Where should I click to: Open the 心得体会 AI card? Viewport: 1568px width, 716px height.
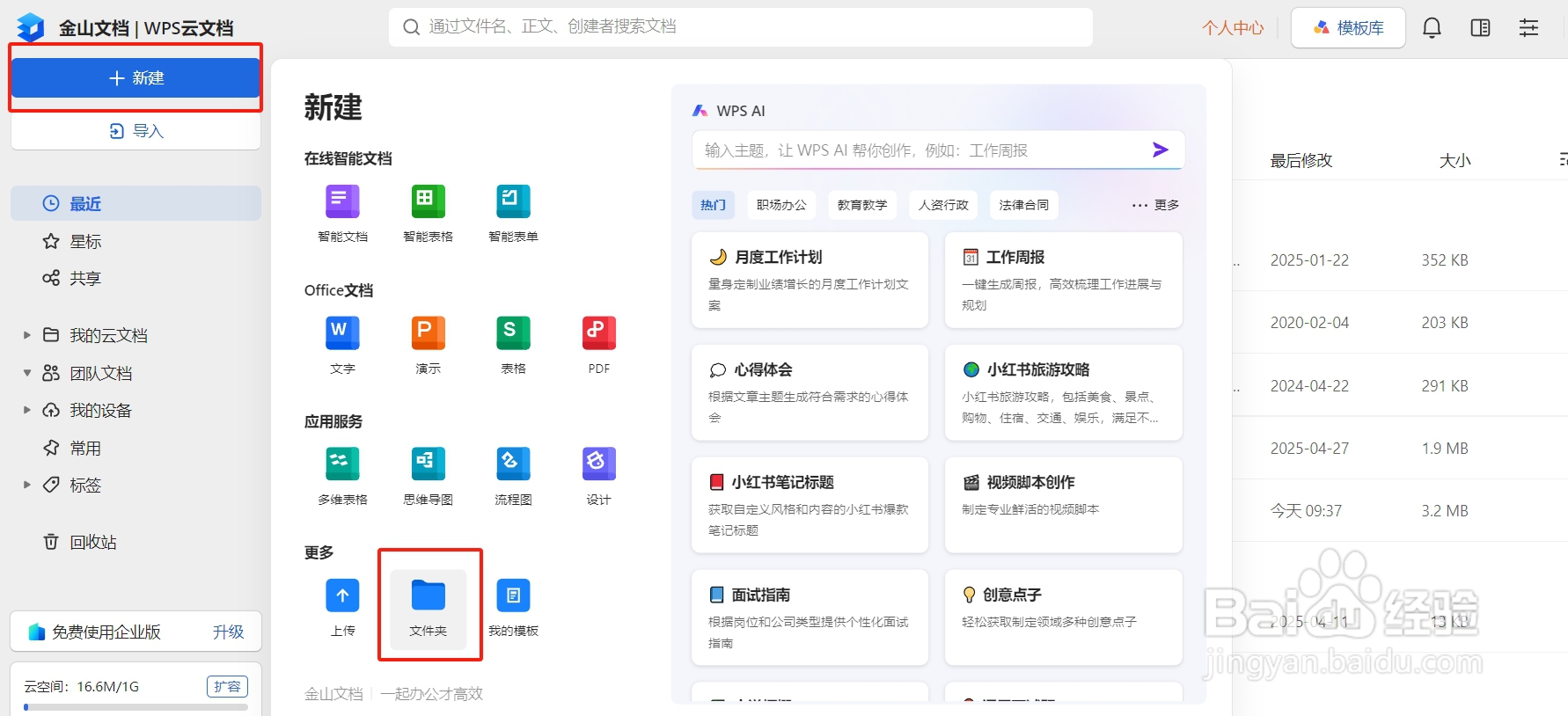tap(810, 392)
